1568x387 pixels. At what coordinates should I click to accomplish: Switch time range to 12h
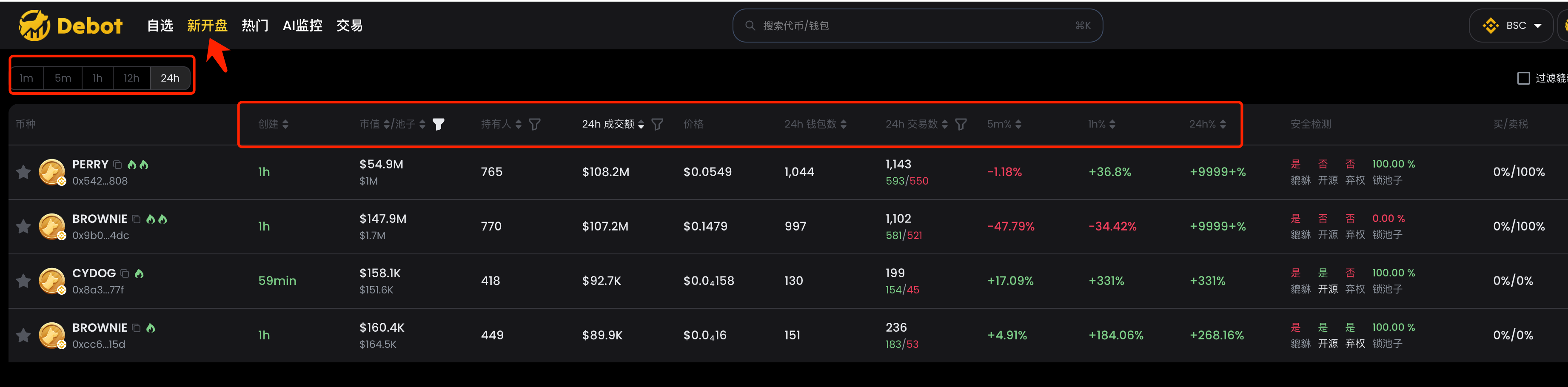(131, 78)
